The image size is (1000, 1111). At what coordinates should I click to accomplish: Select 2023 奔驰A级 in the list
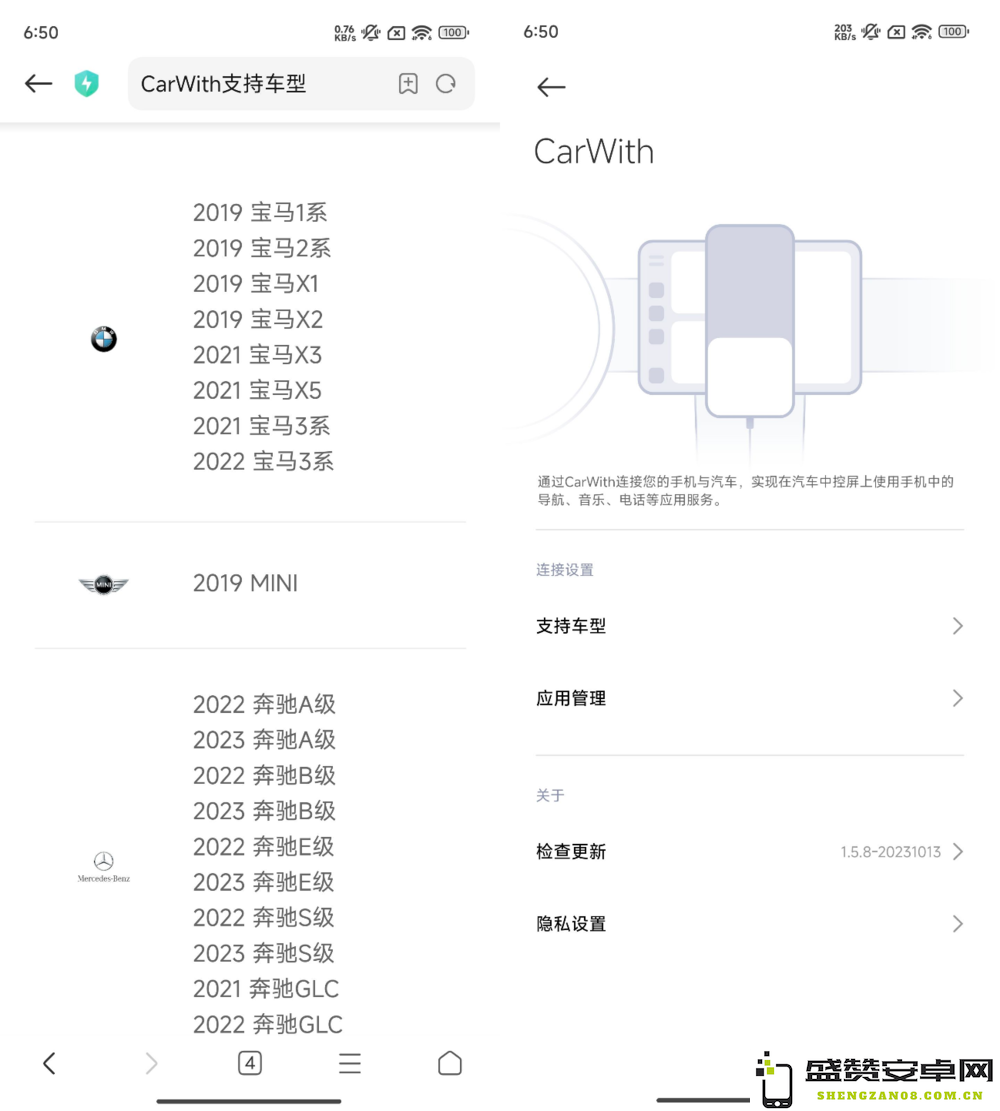pyautogui.click(x=264, y=740)
